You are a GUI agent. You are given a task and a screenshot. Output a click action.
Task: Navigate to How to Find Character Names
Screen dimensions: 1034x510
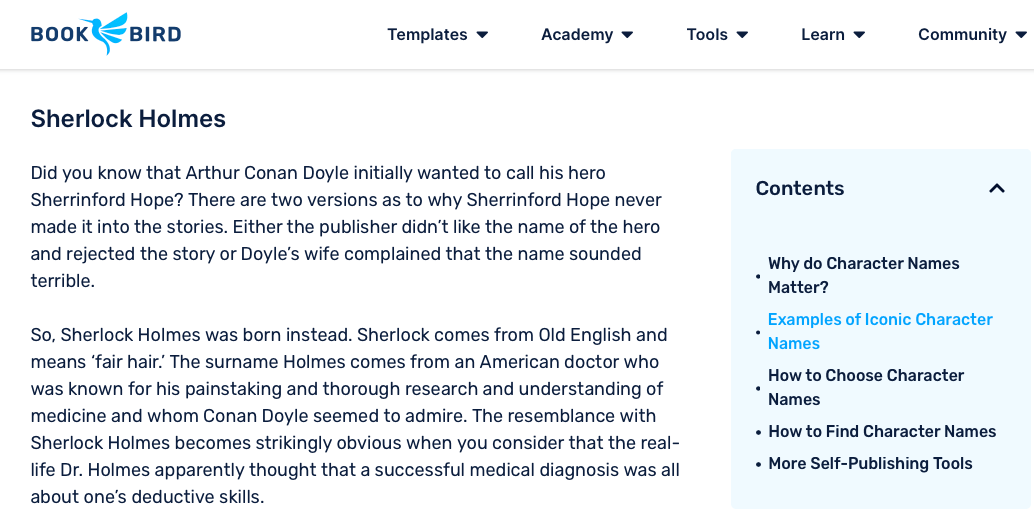tap(881, 431)
